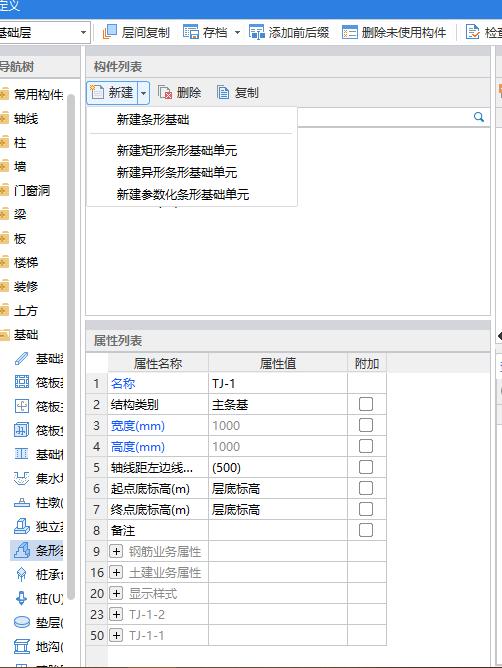Open the 新建 dropdown arrow
This screenshot has width=502, height=668.
[x=144, y=92]
